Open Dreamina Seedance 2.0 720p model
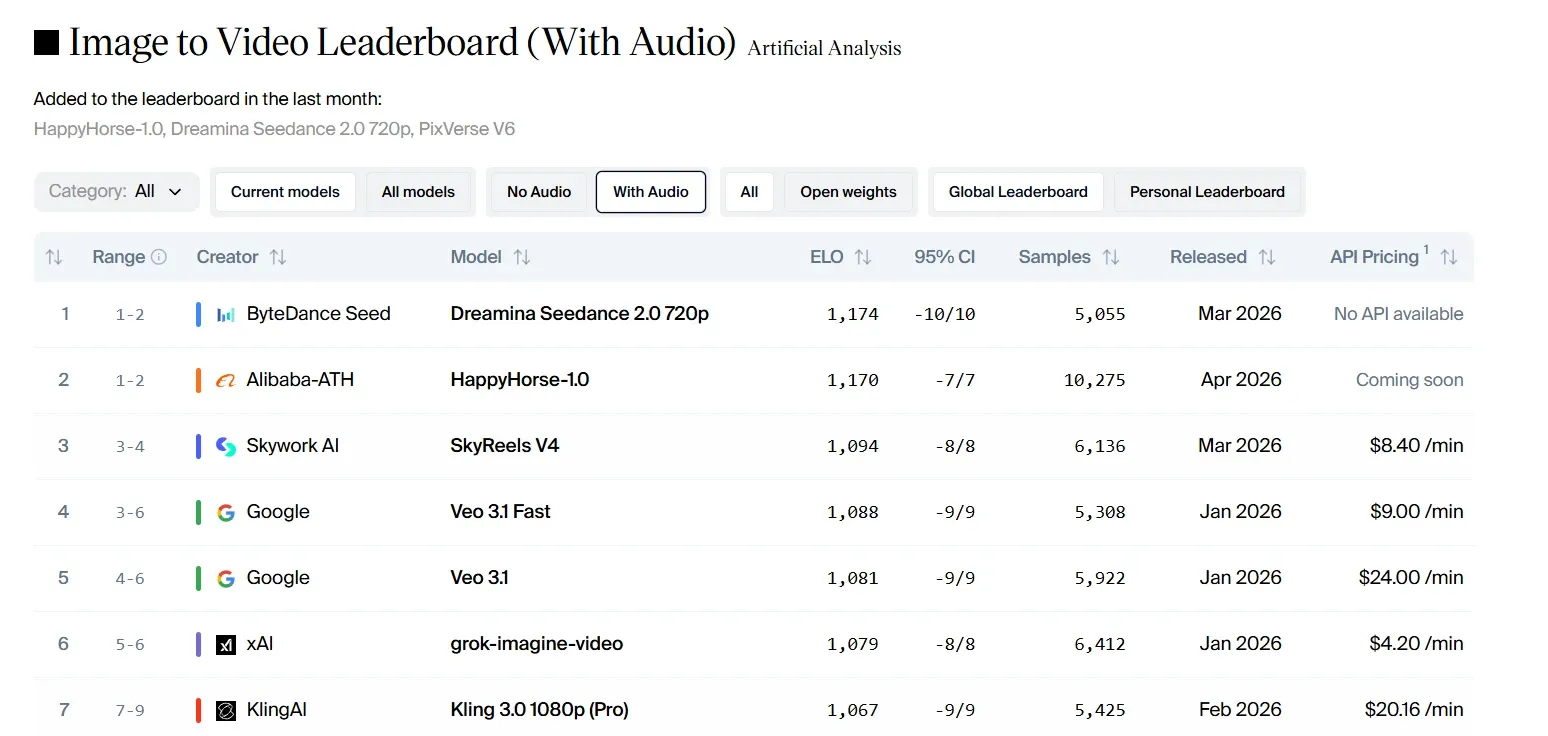Image resolution: width=1548 pixels, height=736 pixels. (580, 314)
